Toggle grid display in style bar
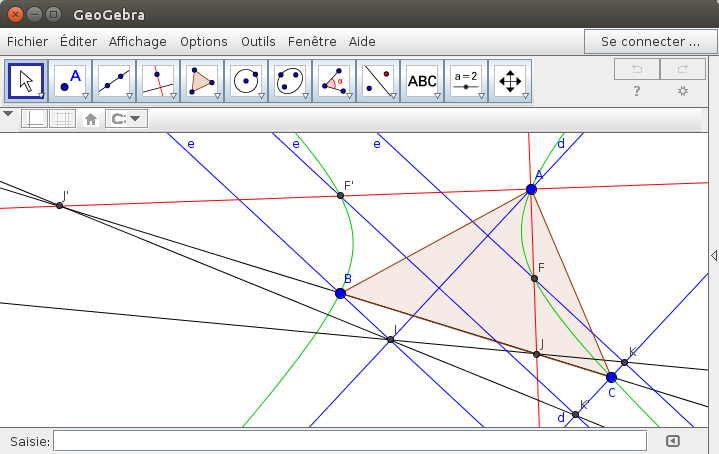 [x=62, y=118]
